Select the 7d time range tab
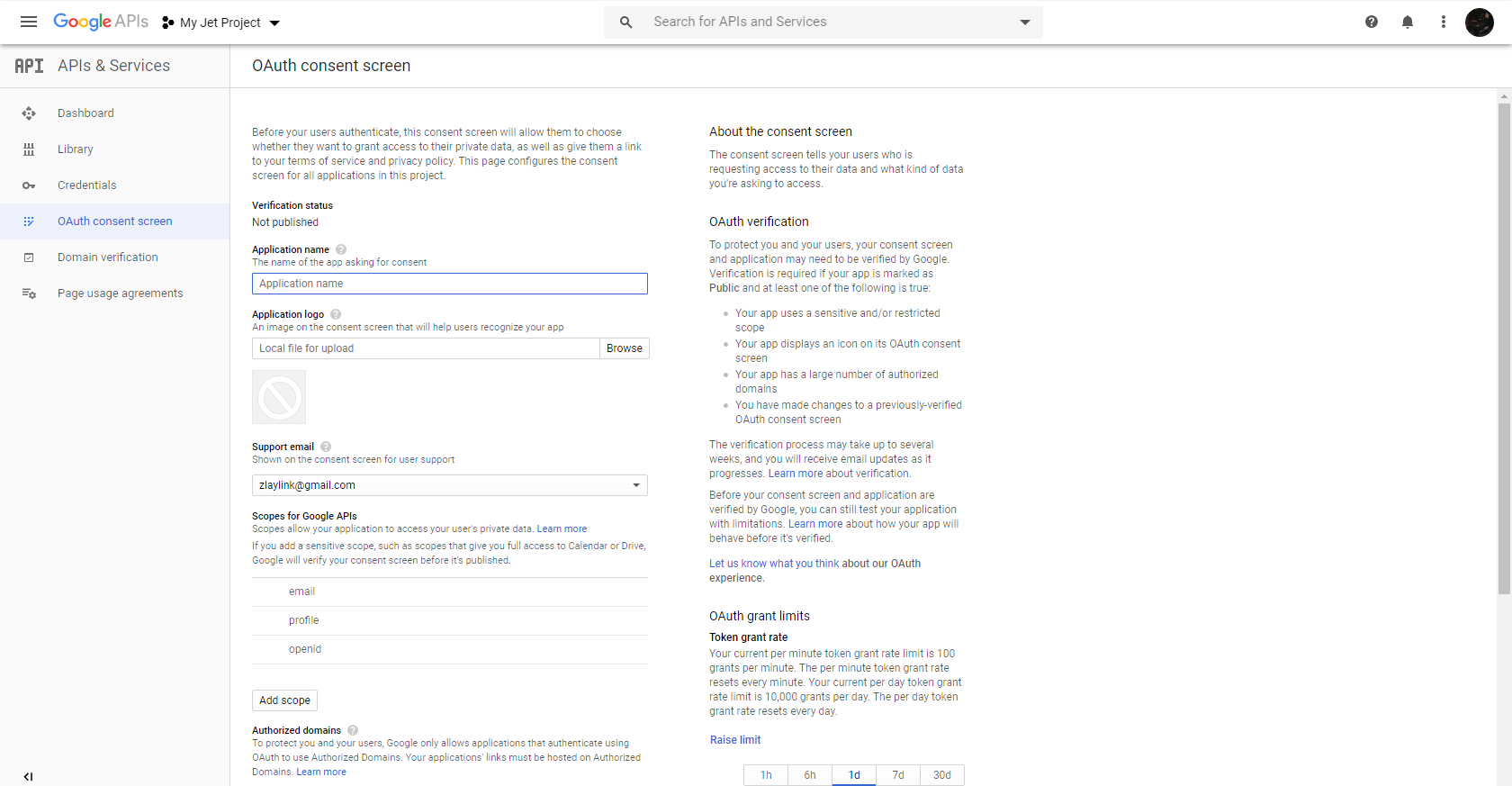This screenshot has width=1512, height=786. point(898,775)
